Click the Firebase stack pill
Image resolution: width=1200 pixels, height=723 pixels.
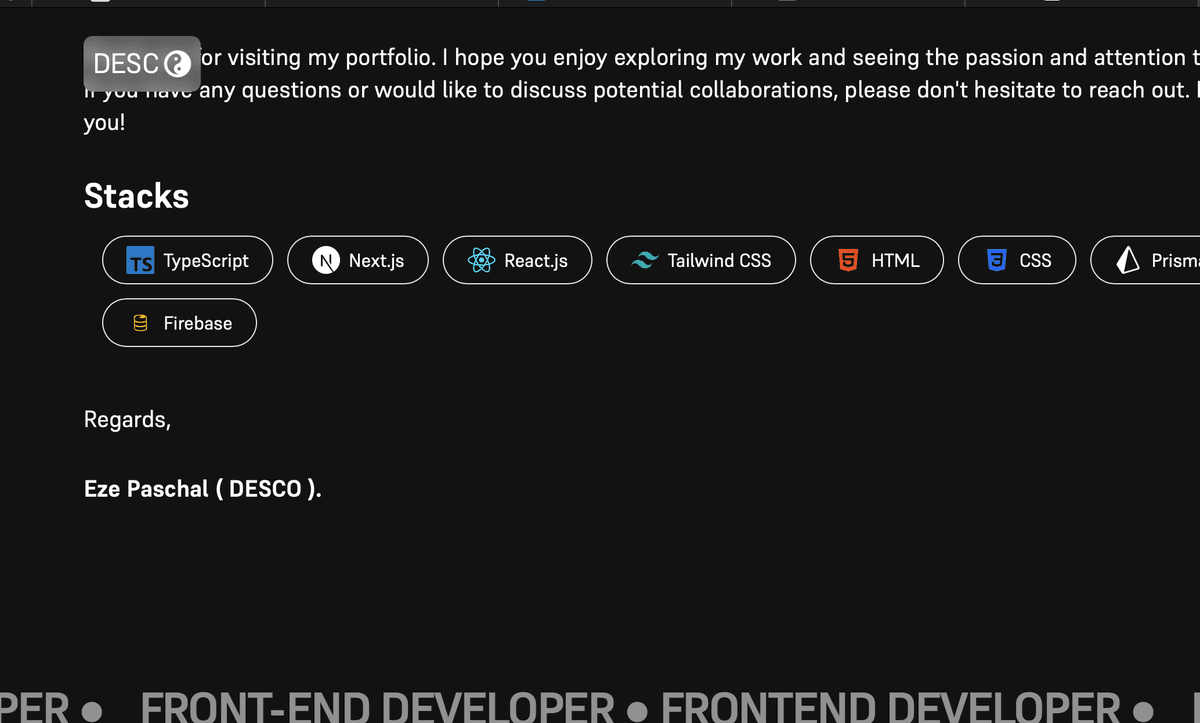(x=179, y=322)
